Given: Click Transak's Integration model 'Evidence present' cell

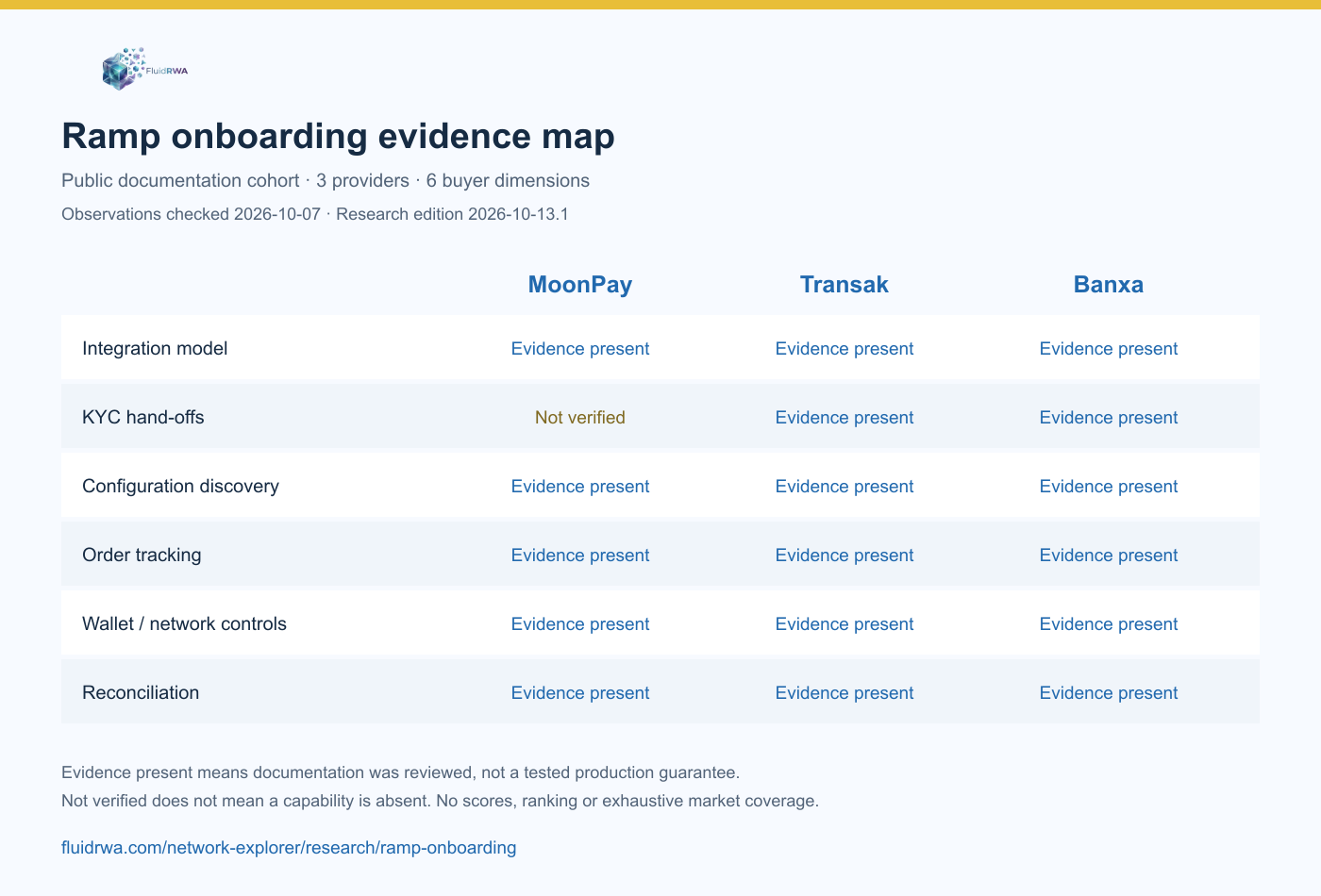Looking at the screenshot, I should [844, 348].
